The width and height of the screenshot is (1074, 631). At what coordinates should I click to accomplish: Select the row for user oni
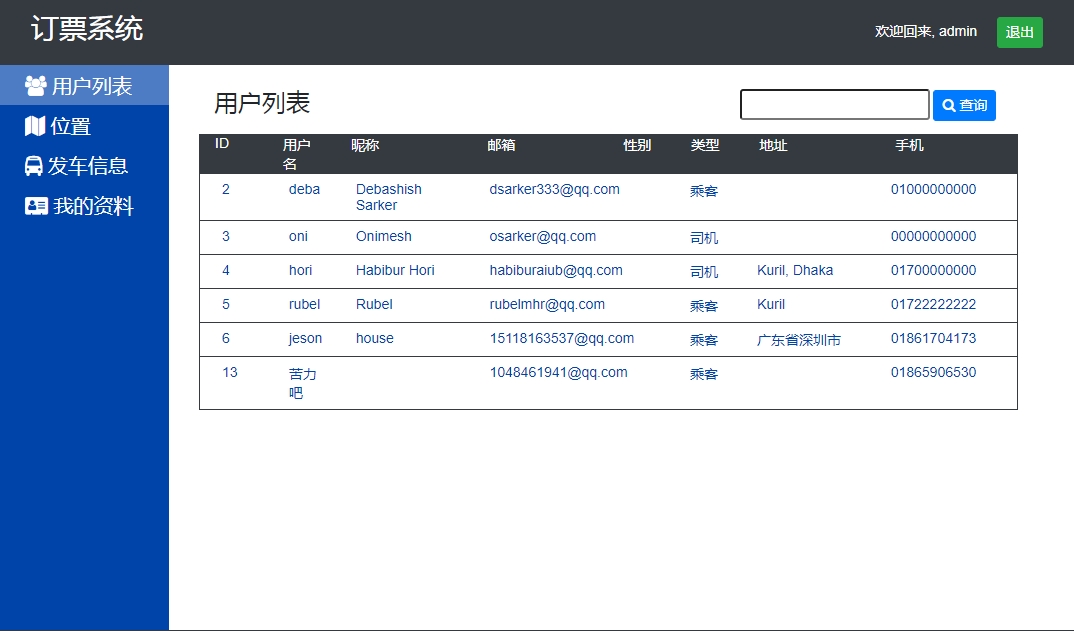click(x=298, y=237)
